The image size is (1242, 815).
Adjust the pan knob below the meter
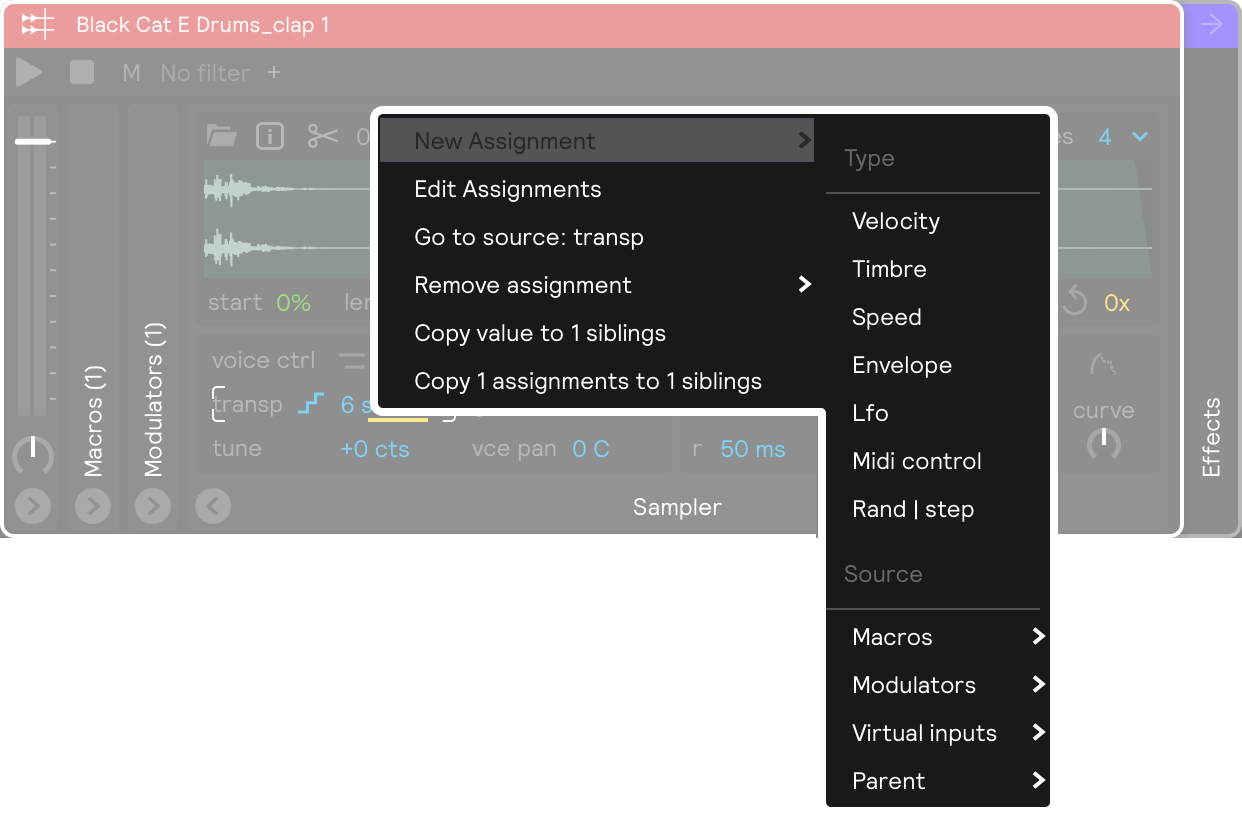(x=33, y=455)
